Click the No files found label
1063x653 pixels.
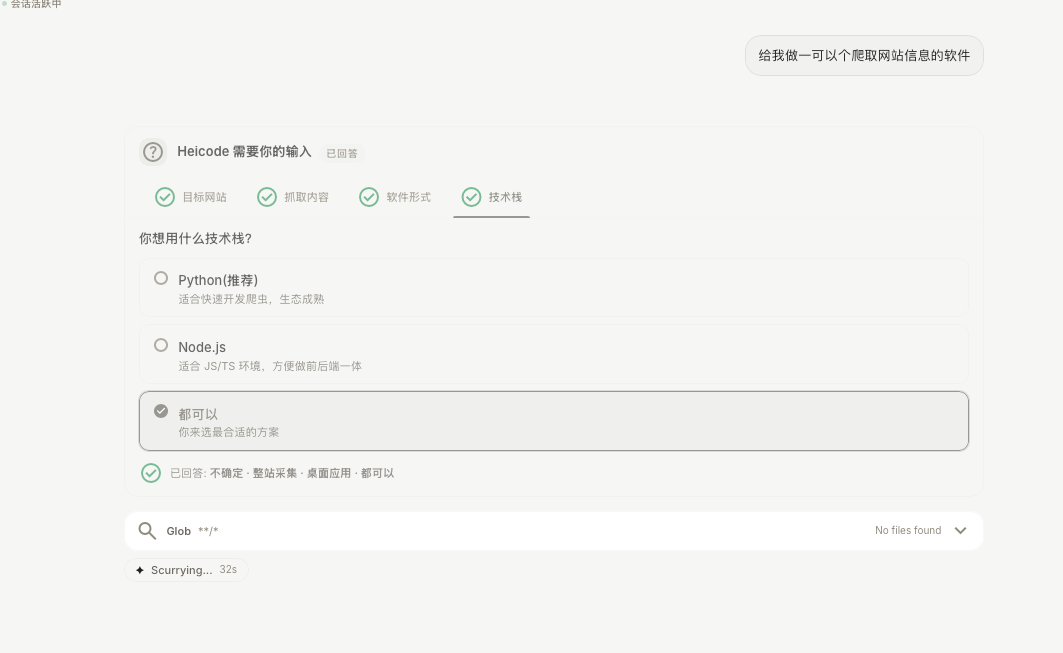coord(908,530)
